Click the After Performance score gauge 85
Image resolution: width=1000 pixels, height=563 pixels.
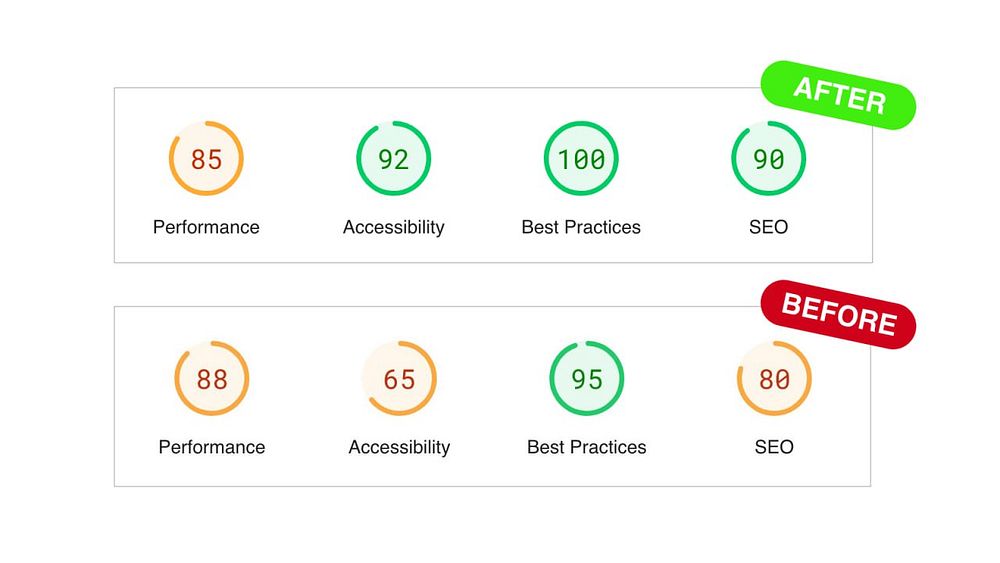(x=206, y=158)
